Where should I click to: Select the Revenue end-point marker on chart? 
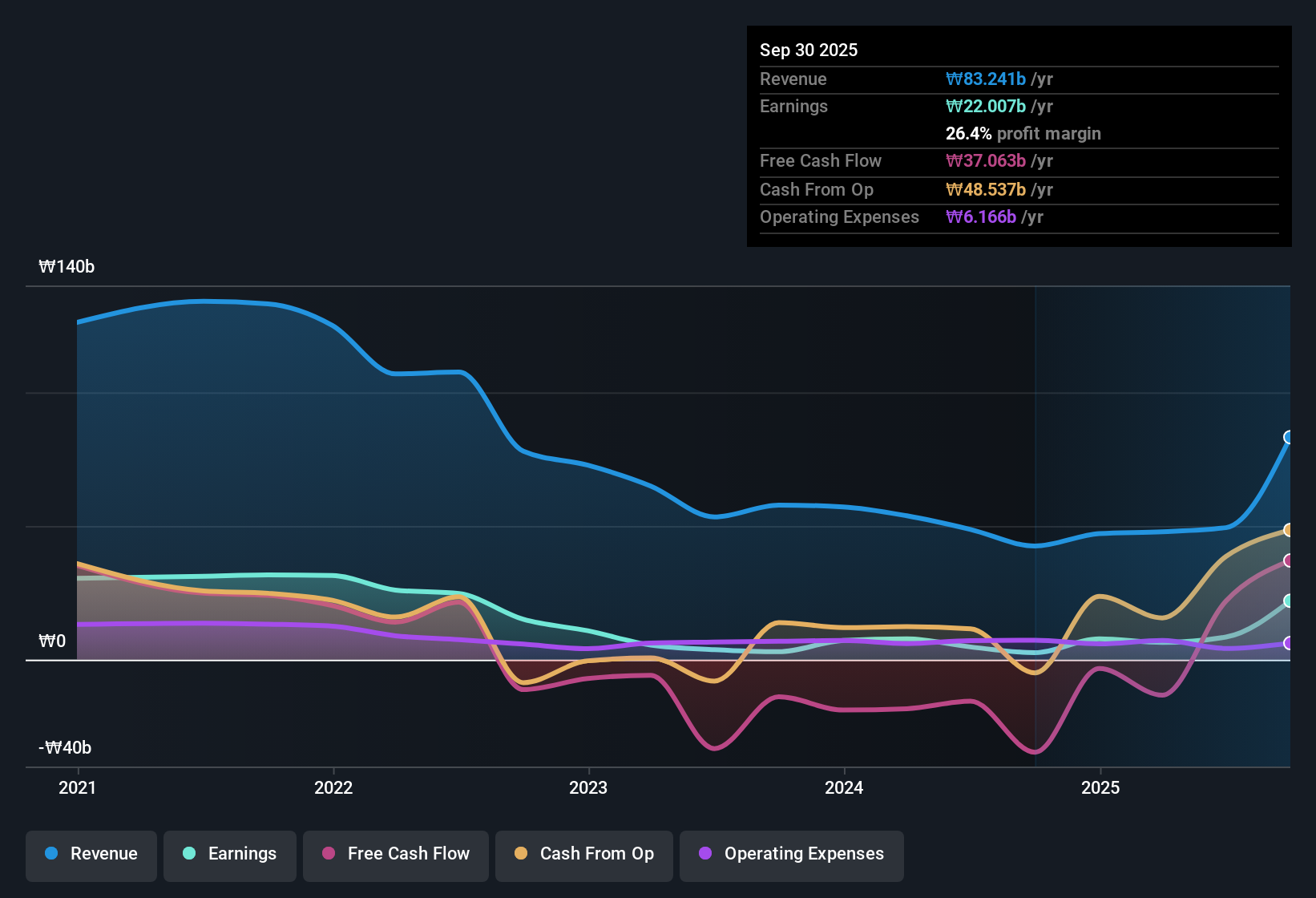[1289, 437]
